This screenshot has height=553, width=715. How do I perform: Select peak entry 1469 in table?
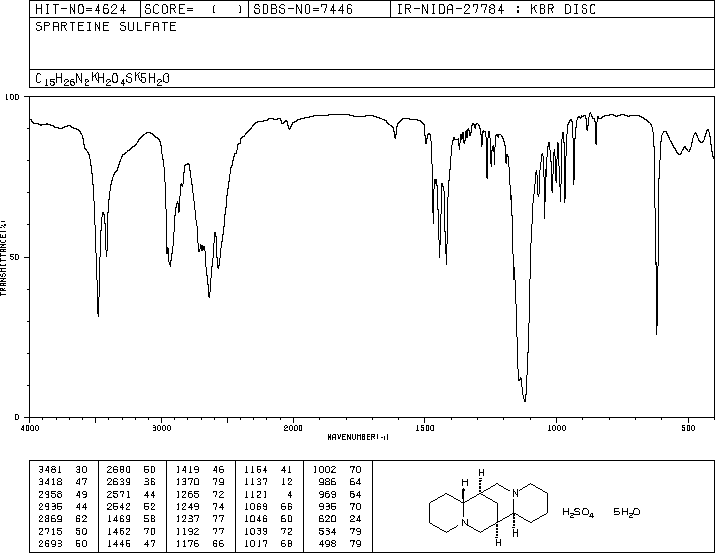131,519
